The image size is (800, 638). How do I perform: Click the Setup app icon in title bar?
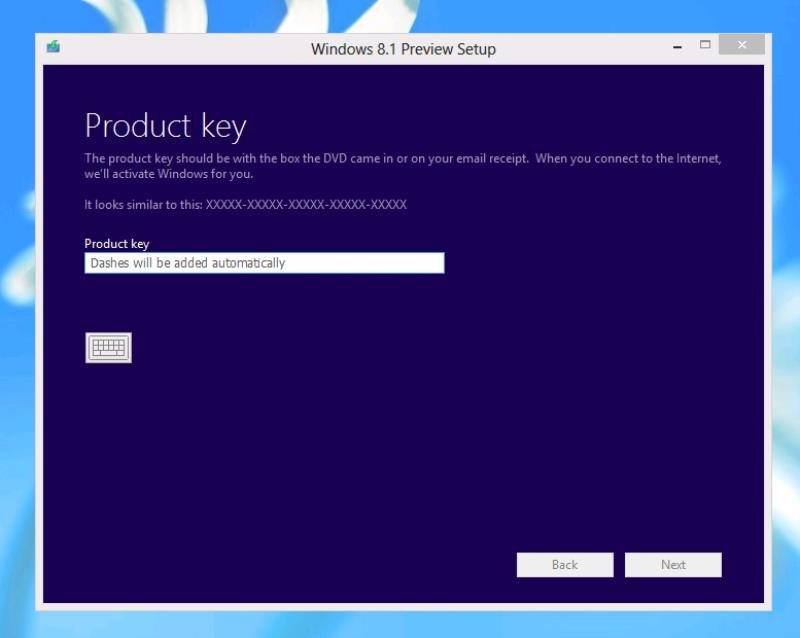tap(53, 47)
